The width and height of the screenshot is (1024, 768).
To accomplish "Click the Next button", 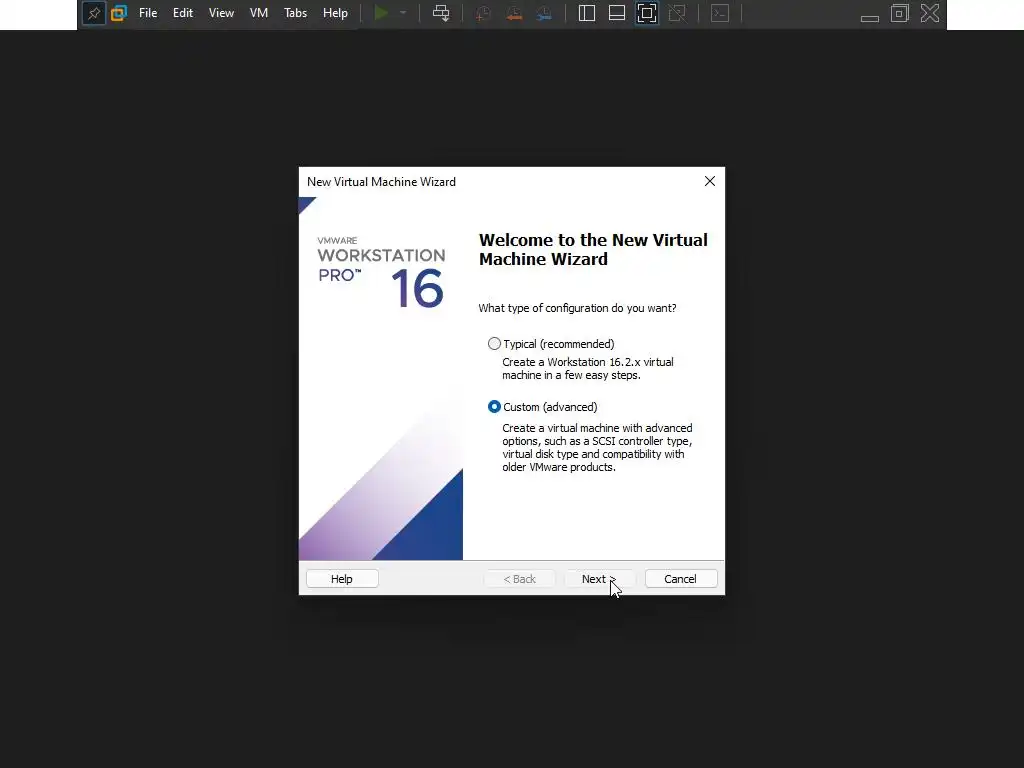I will point(600,579).
